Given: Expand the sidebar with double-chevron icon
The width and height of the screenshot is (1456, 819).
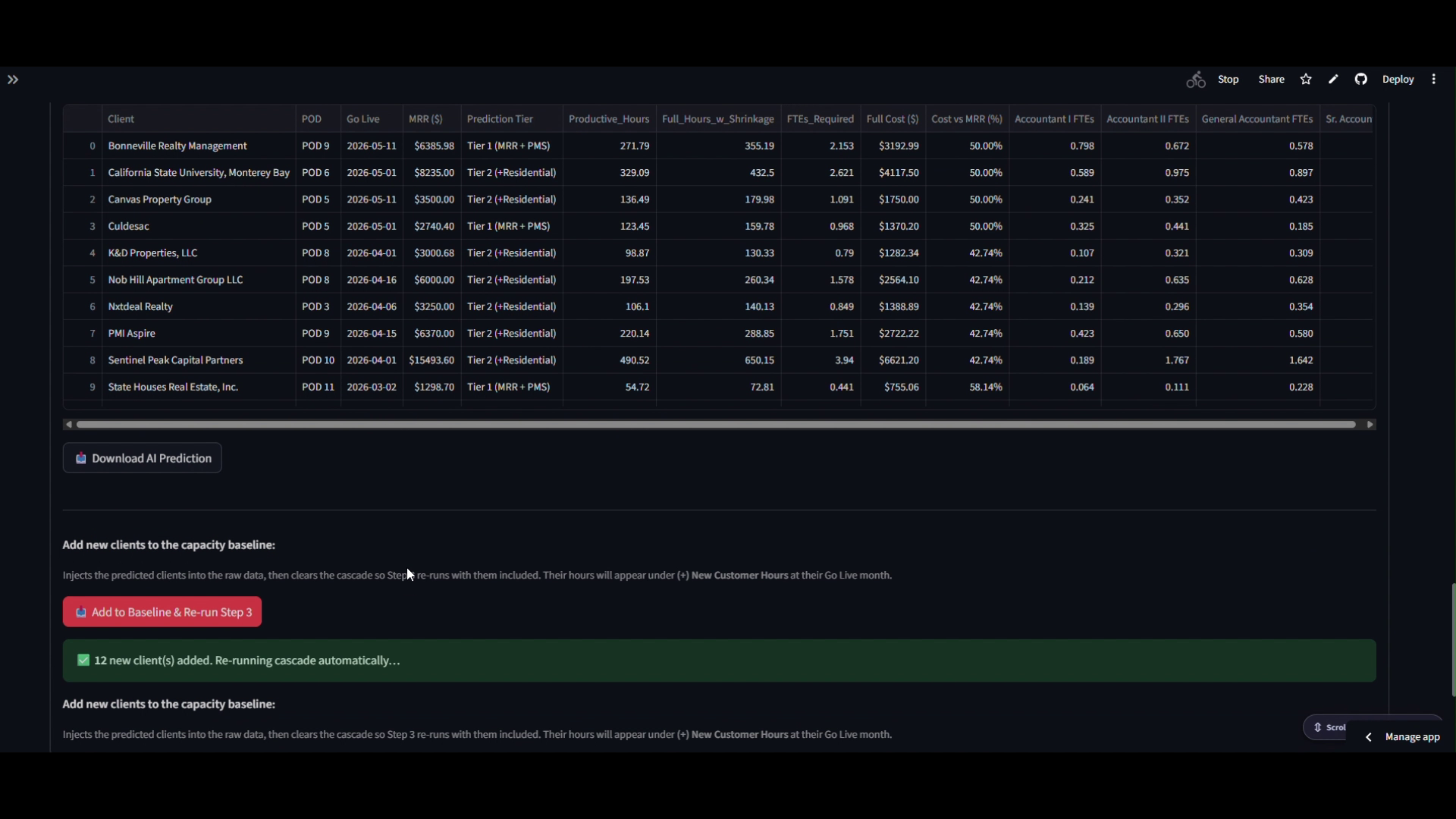Looking at the screenshot, I should click(13, 80).
